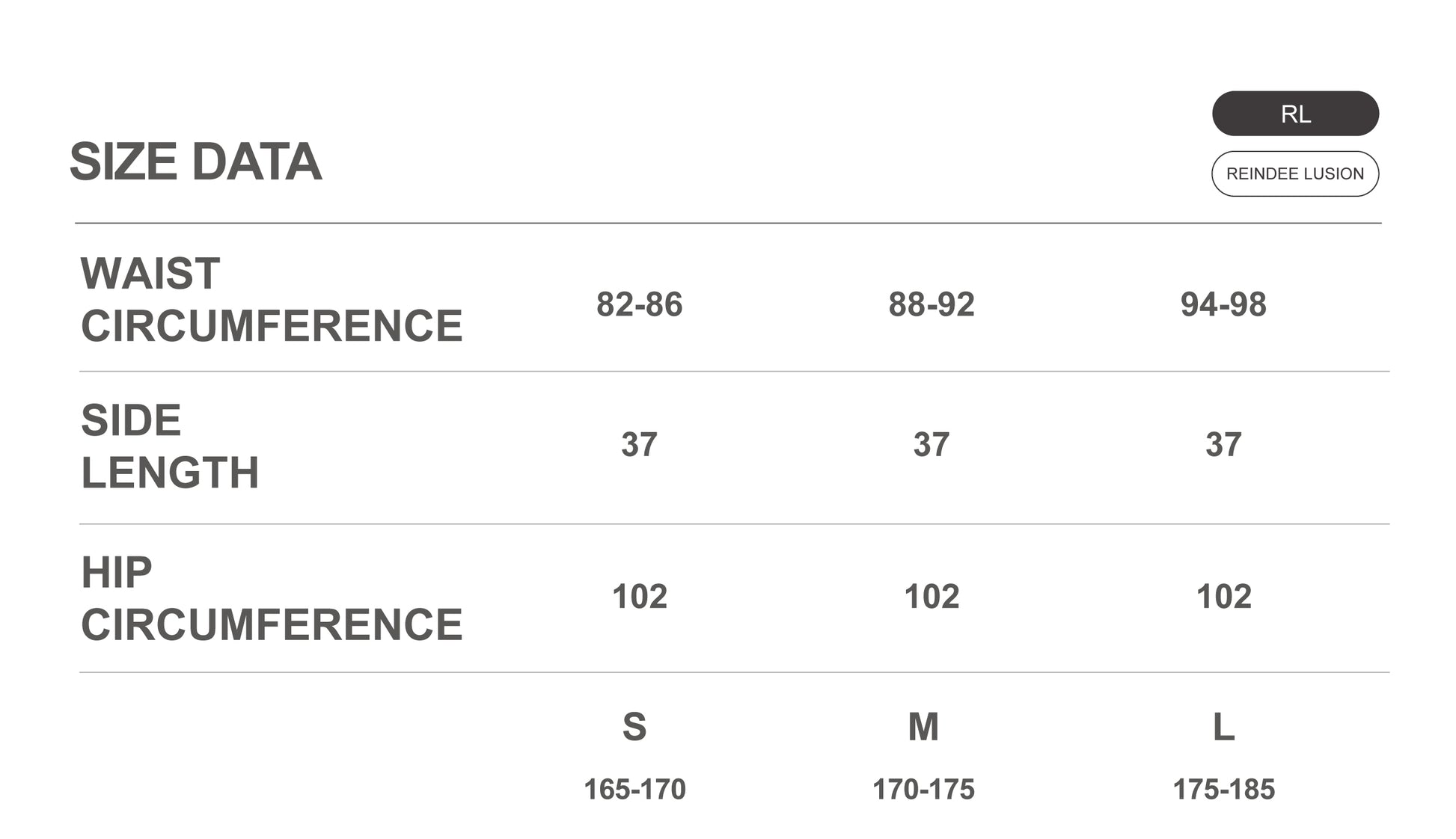Click the hip value 102 for size L

[1223, 597]
